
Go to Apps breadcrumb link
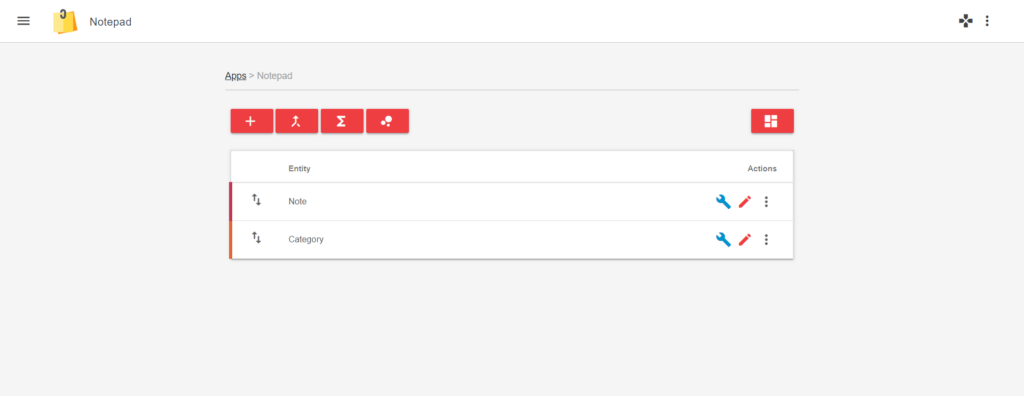point(235,76)
